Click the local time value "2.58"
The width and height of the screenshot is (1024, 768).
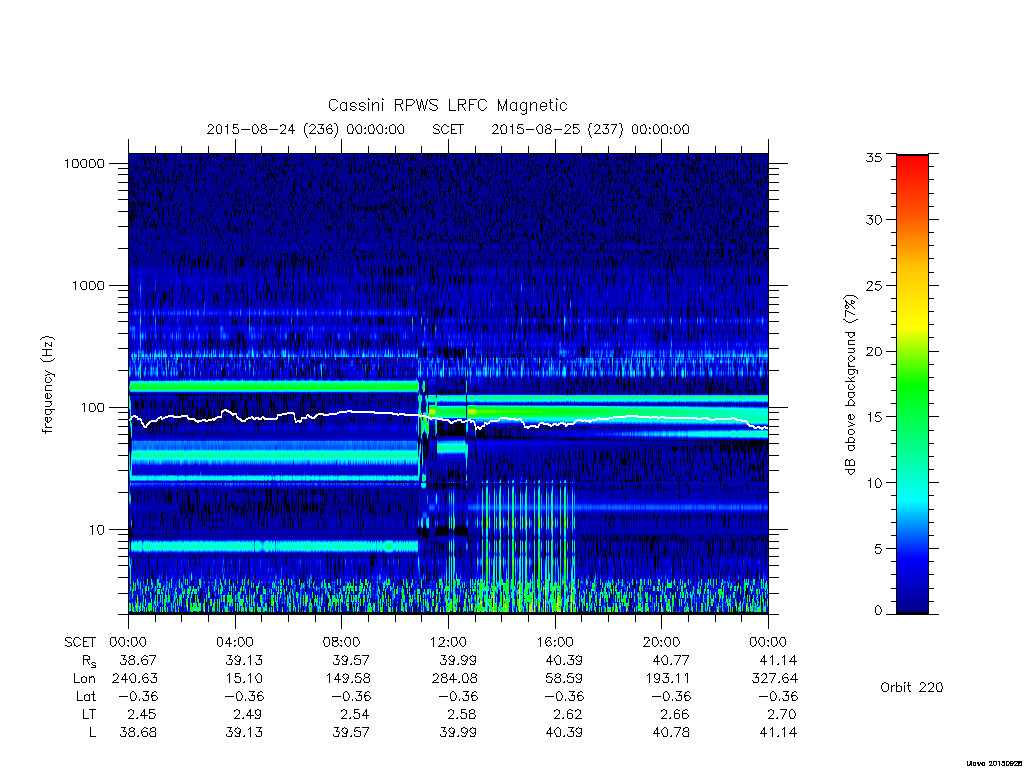tap(462, 714)
